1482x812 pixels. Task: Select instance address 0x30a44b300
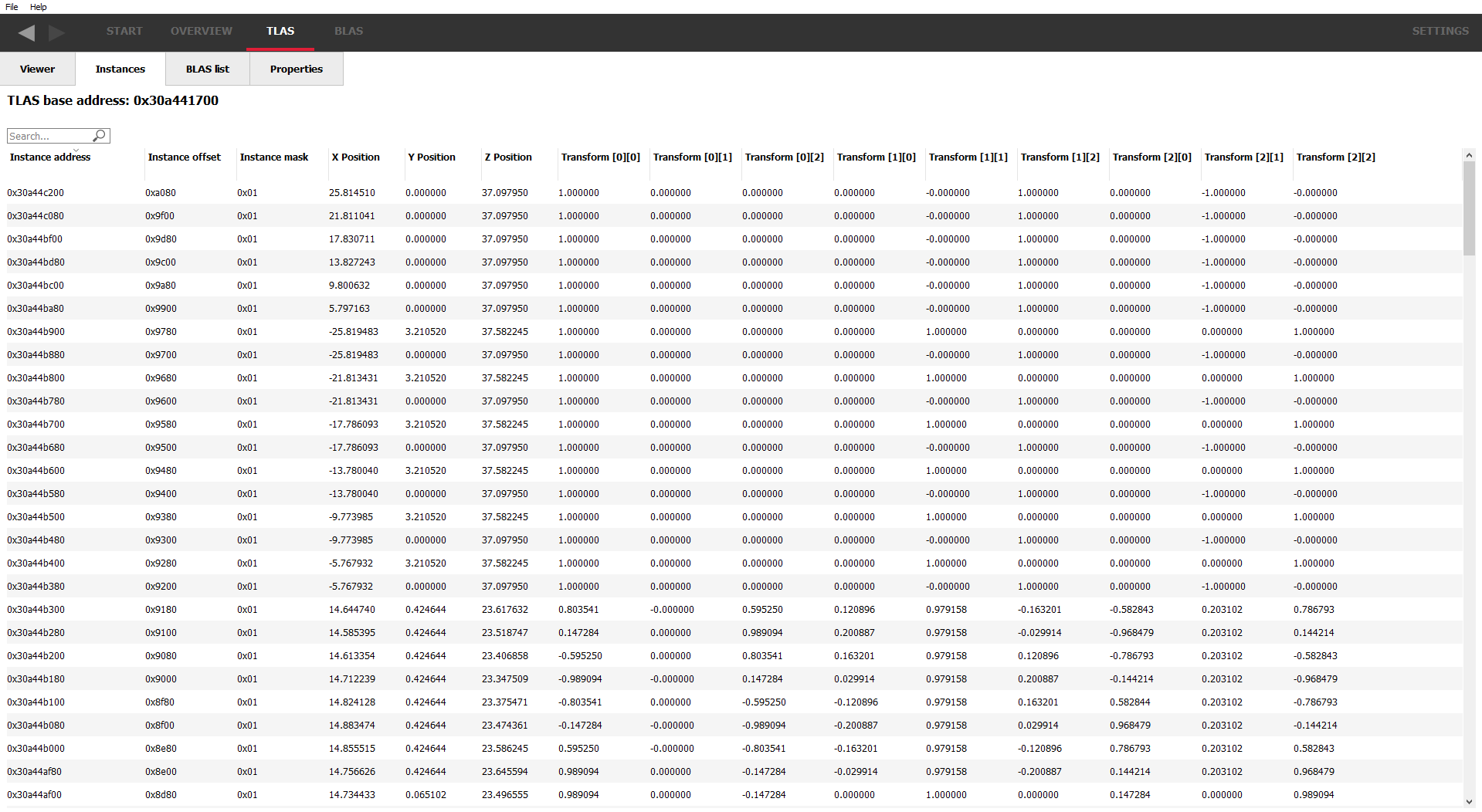click(36, 610)
